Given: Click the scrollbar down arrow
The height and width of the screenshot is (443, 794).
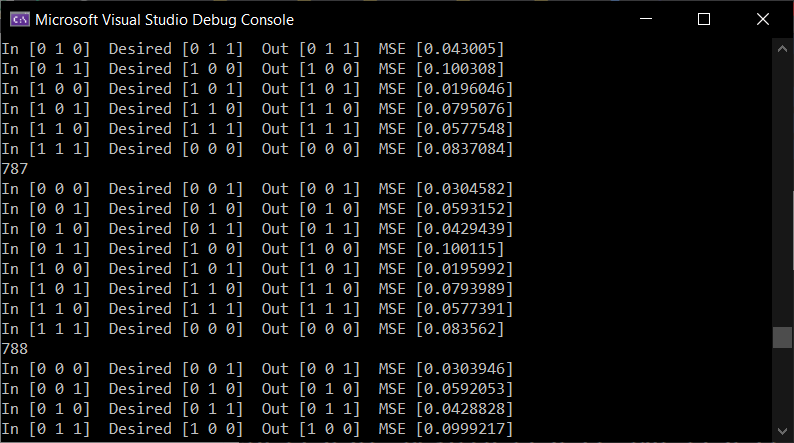Looking at the screenshot, I should click(x=782, y=431).
